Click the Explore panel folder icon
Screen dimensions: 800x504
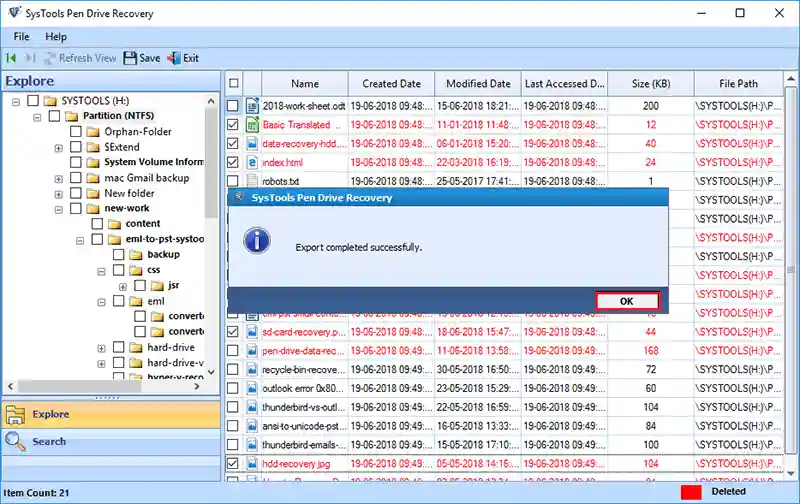tap(15, 415)
